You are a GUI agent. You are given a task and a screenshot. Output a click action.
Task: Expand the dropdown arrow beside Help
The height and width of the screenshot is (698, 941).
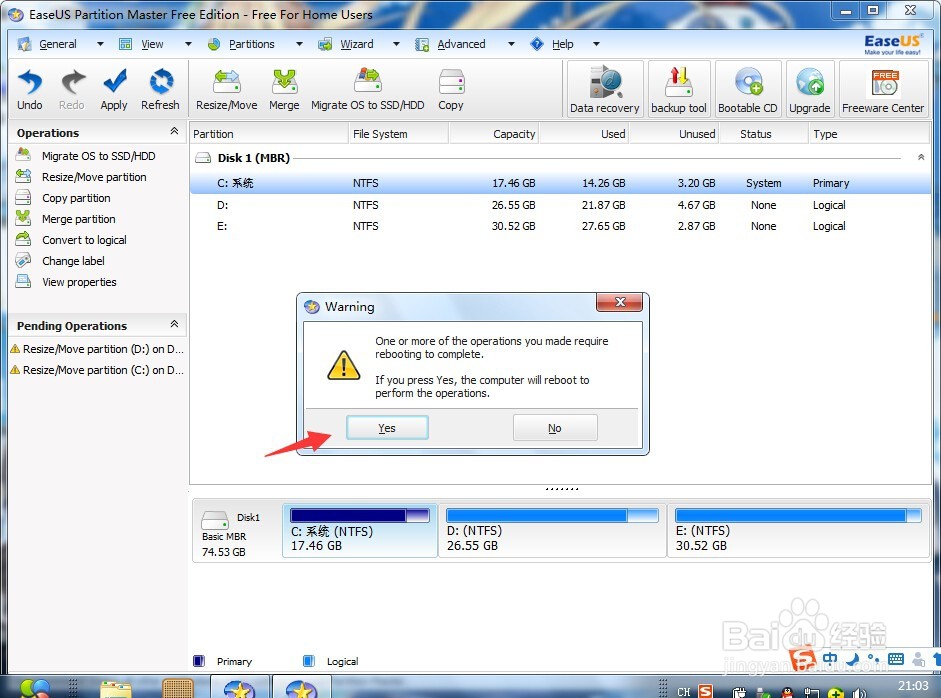[596, 44]
